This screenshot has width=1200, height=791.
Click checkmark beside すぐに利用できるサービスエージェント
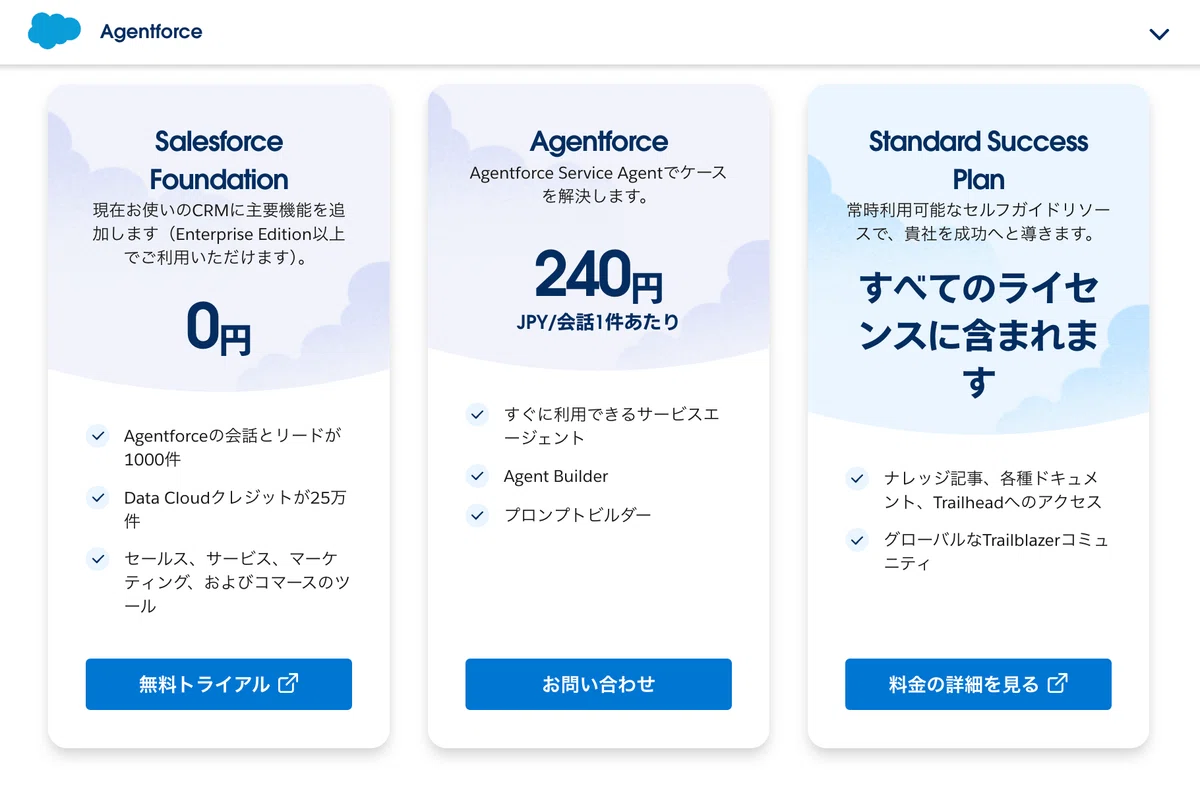pyautogui.click(x=477, y=414)
